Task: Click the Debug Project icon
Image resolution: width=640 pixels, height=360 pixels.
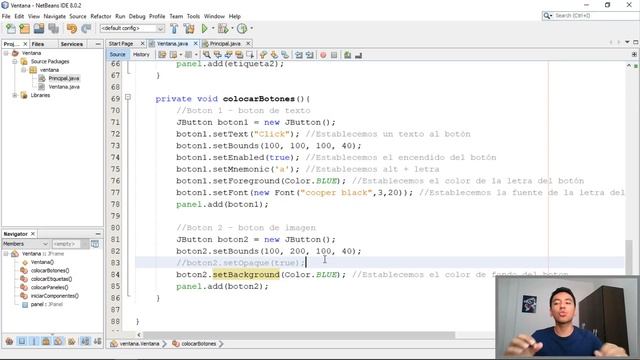Action: coord(223,29)
